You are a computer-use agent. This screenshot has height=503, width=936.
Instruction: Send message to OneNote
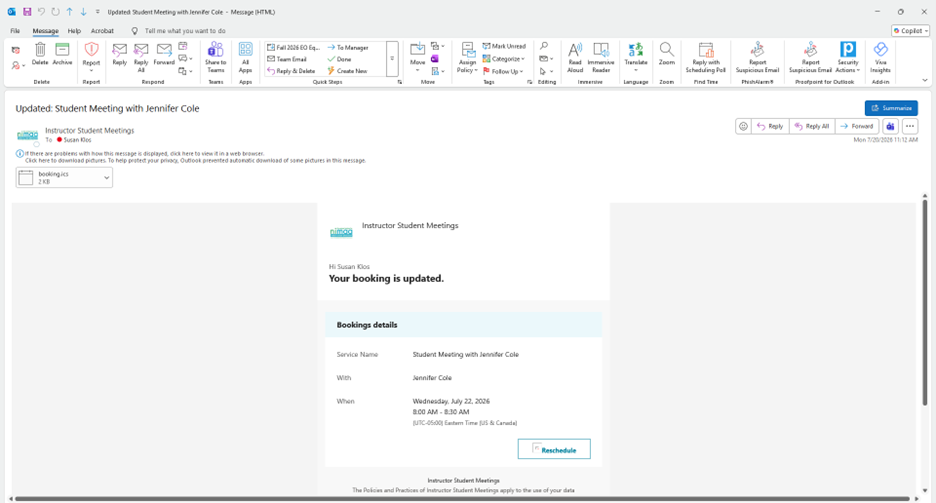point(435,58)
